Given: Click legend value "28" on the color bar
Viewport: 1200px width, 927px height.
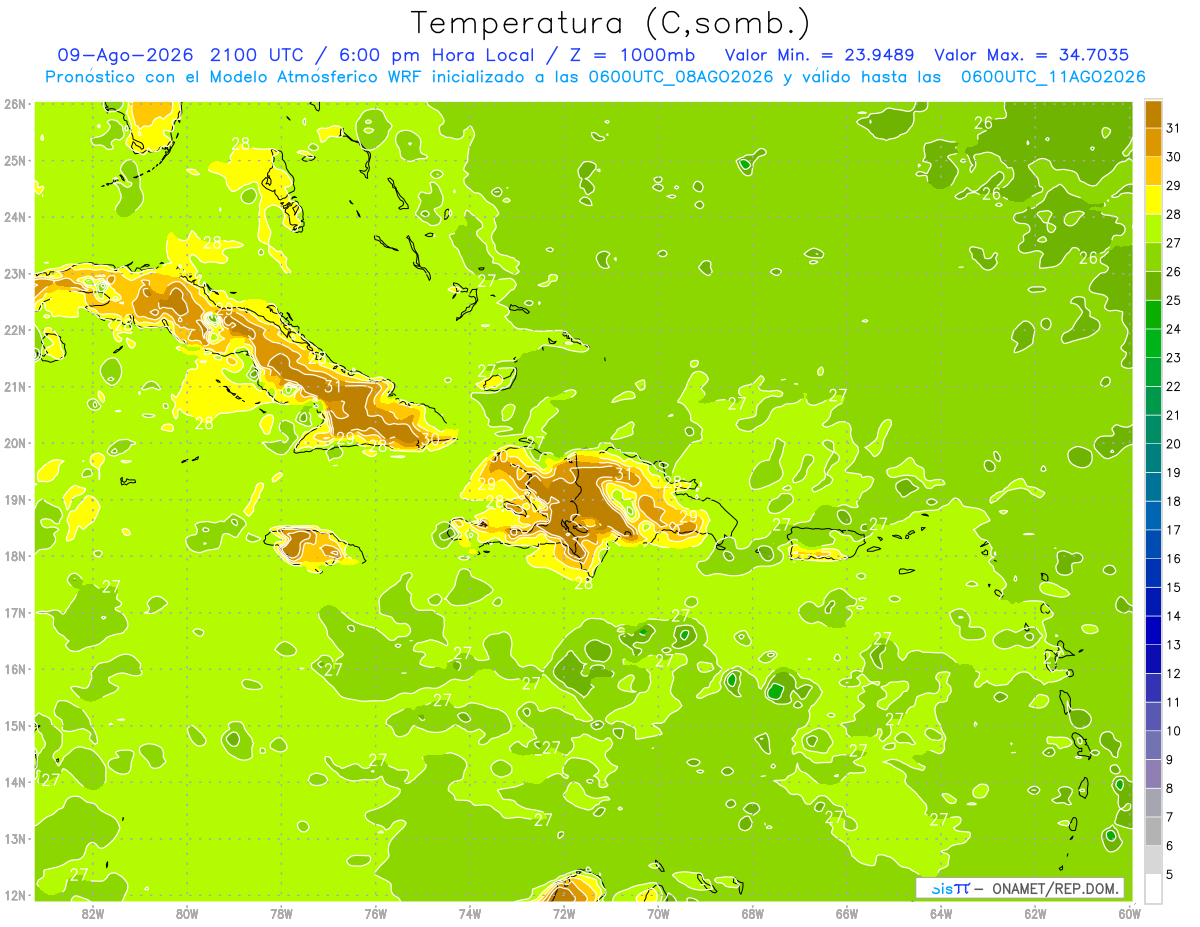Looking at the screenshot, I should click(1173, 214).
